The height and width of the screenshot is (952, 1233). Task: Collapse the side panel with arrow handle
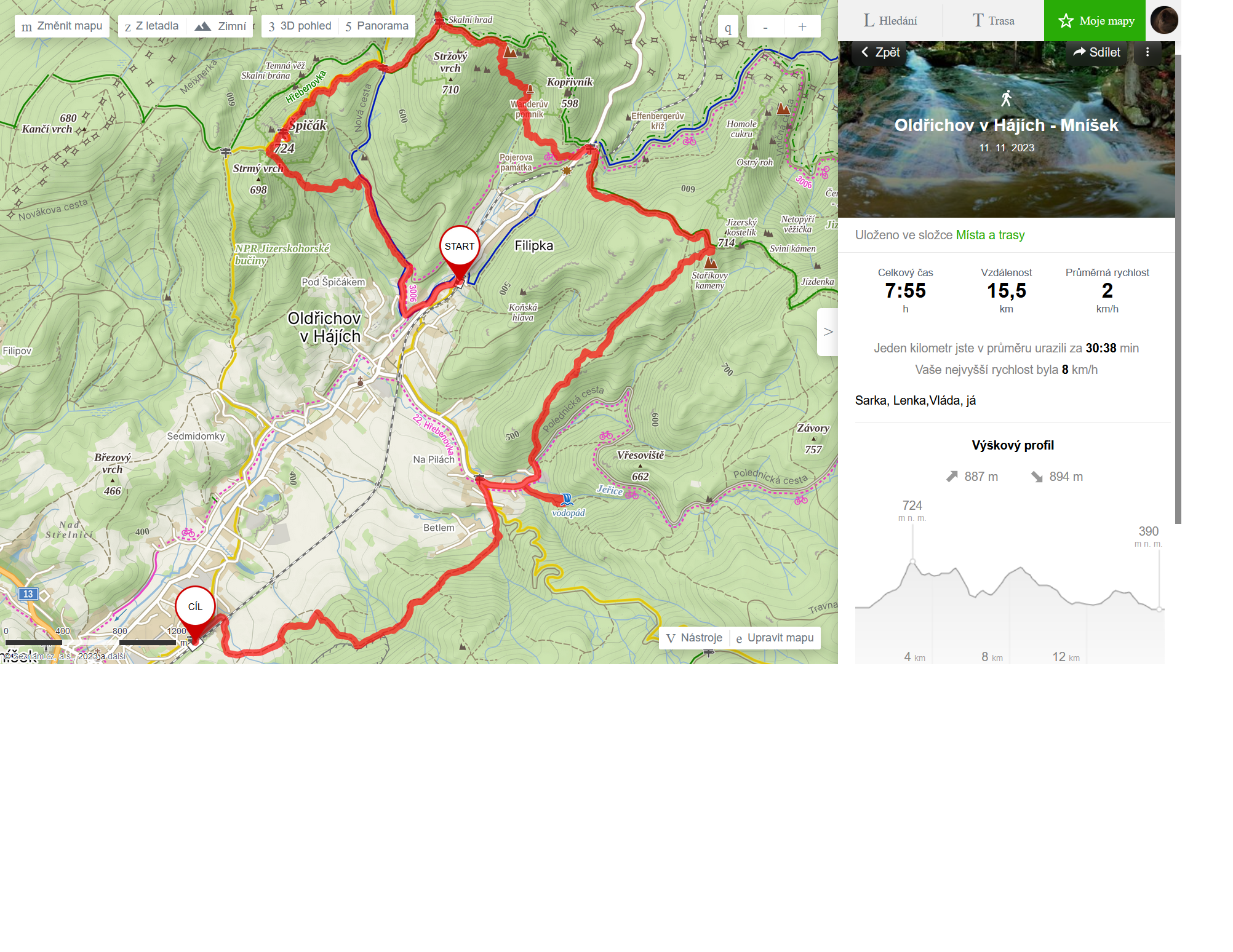click(x=828, y=331)
